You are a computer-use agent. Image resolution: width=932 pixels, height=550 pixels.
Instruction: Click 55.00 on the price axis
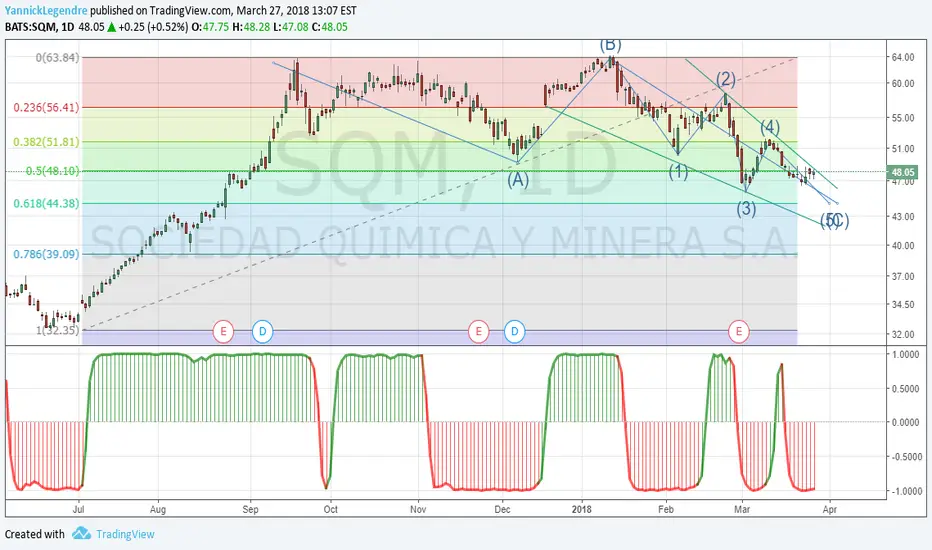point(902,118)
